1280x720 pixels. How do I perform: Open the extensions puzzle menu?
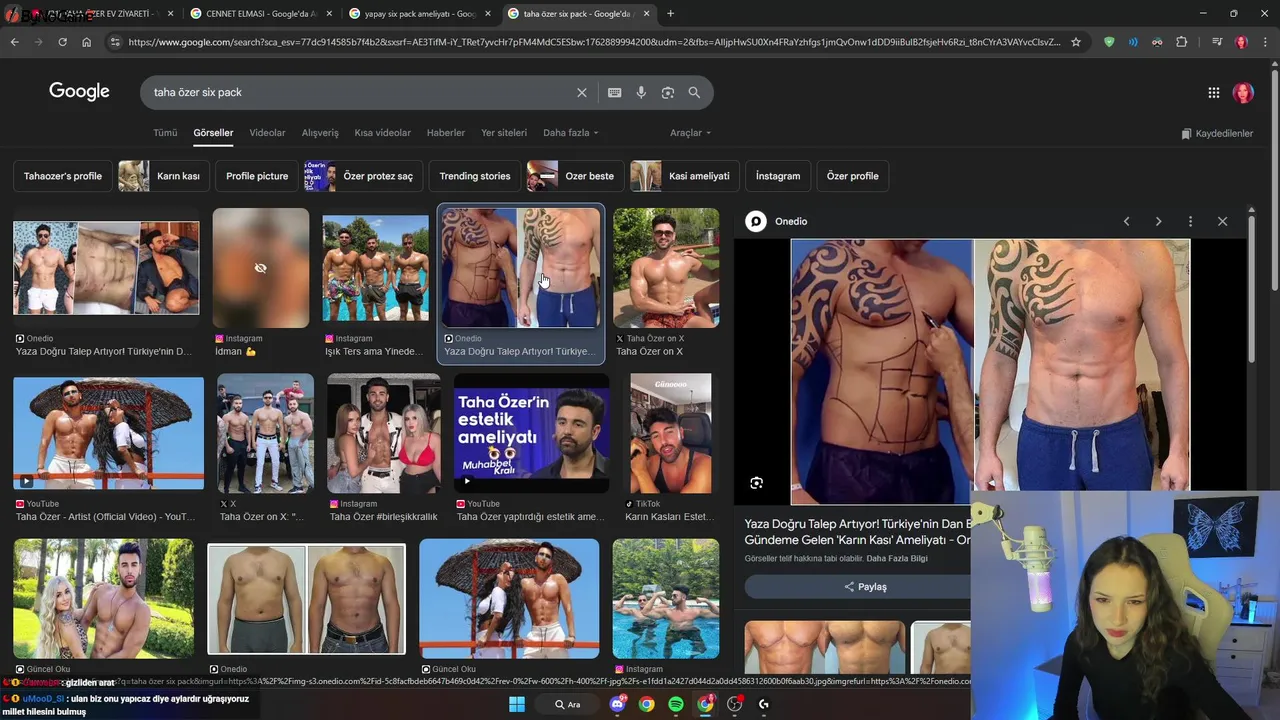(x=1182, y=42)
